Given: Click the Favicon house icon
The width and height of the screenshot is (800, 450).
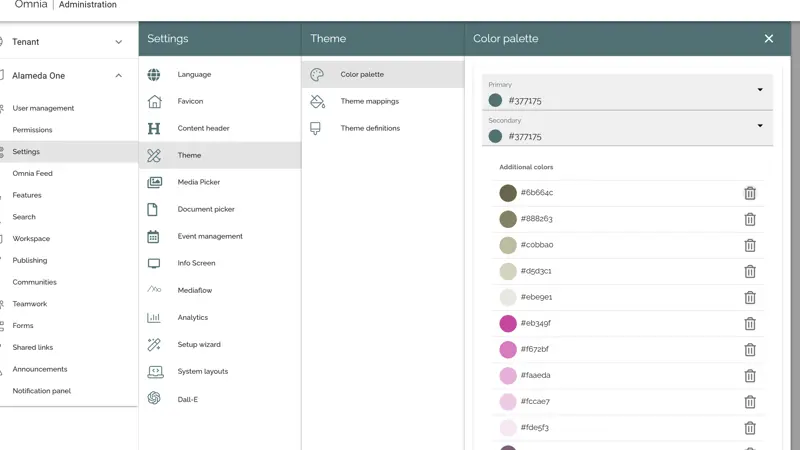Looking at the screenshot, I should [154, 102].
